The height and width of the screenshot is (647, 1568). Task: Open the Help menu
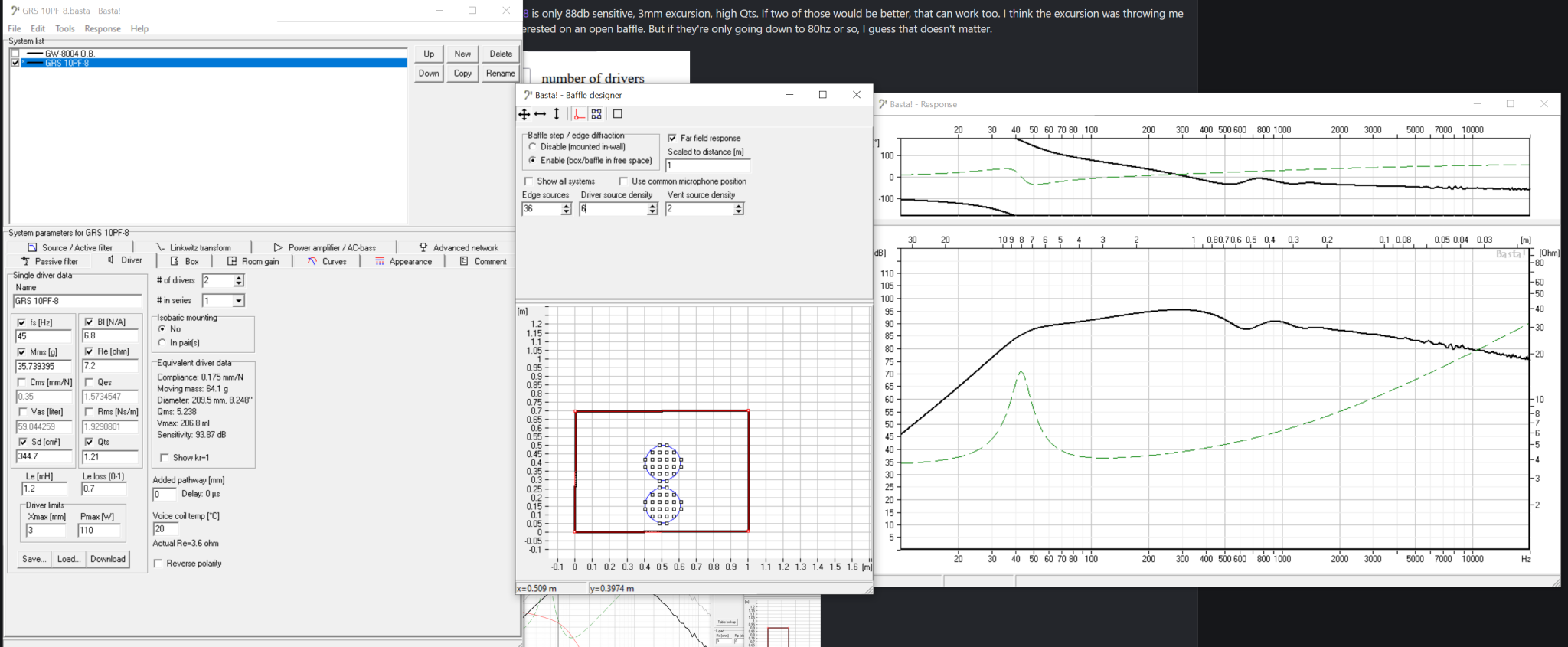[139, 28]
